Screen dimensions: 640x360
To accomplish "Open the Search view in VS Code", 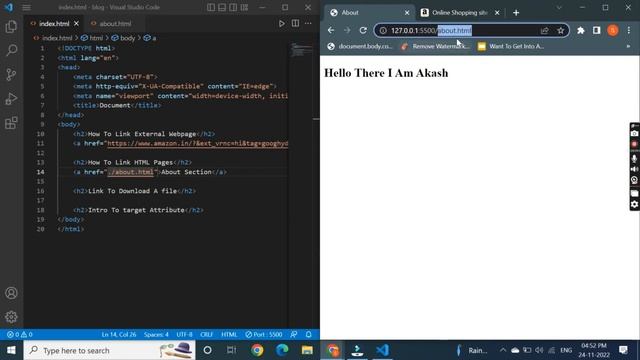I will [11, 51].
